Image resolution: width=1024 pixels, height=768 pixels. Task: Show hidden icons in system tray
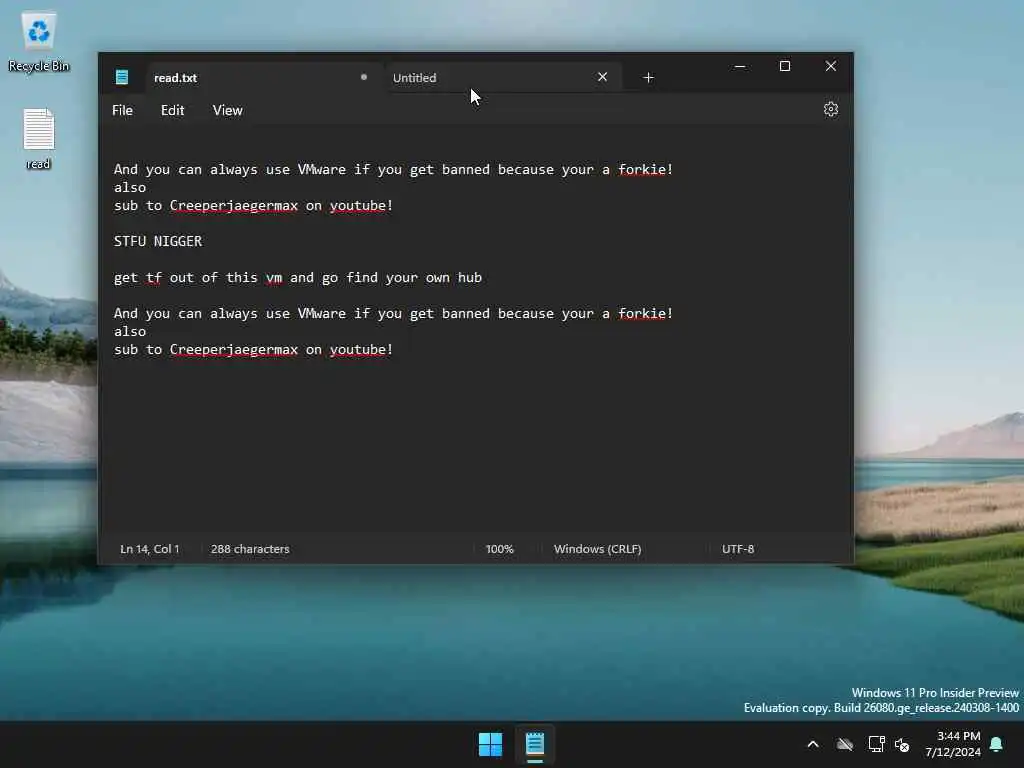coord(813,744)
